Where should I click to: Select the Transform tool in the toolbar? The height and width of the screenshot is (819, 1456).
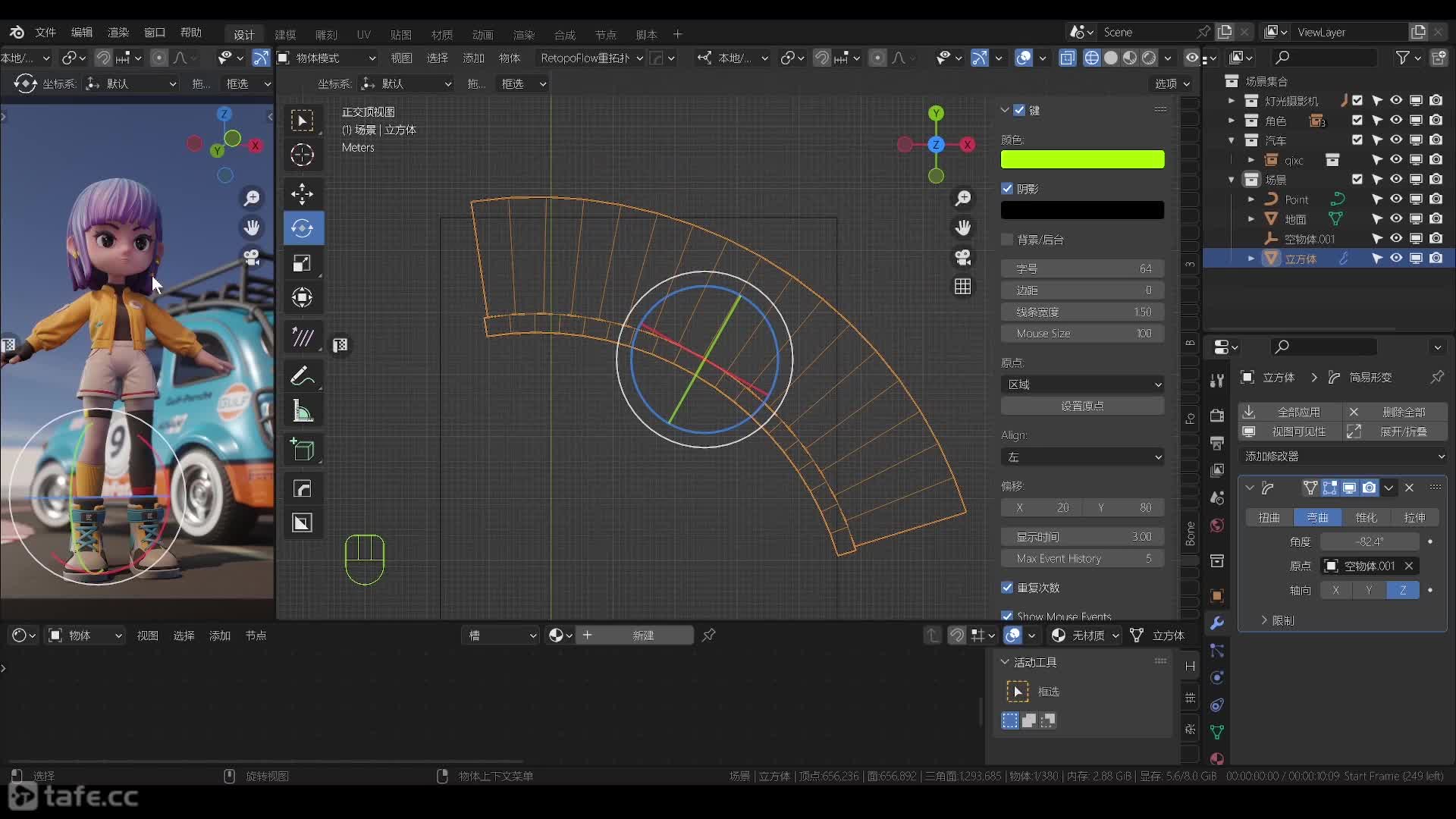point(303,297)
